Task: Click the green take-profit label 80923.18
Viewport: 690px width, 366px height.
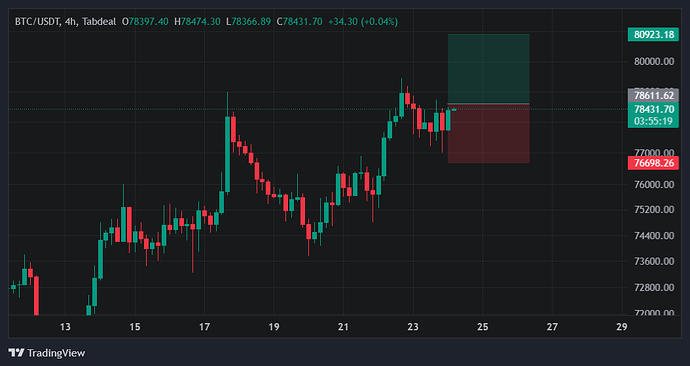Action: tap(653, 34)
